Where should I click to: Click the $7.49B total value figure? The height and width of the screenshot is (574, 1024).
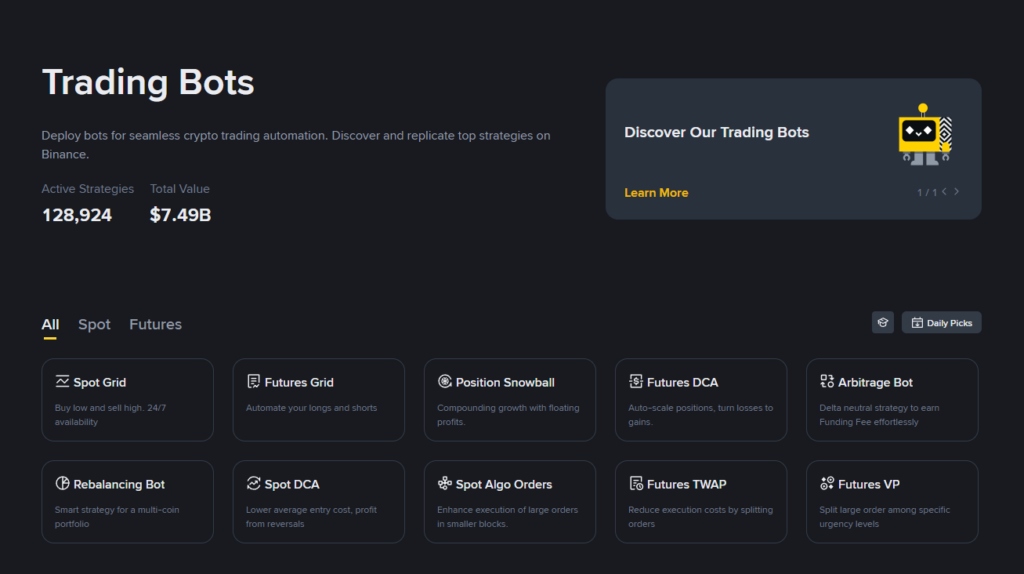pyautogui.click(x=180, y=215)
